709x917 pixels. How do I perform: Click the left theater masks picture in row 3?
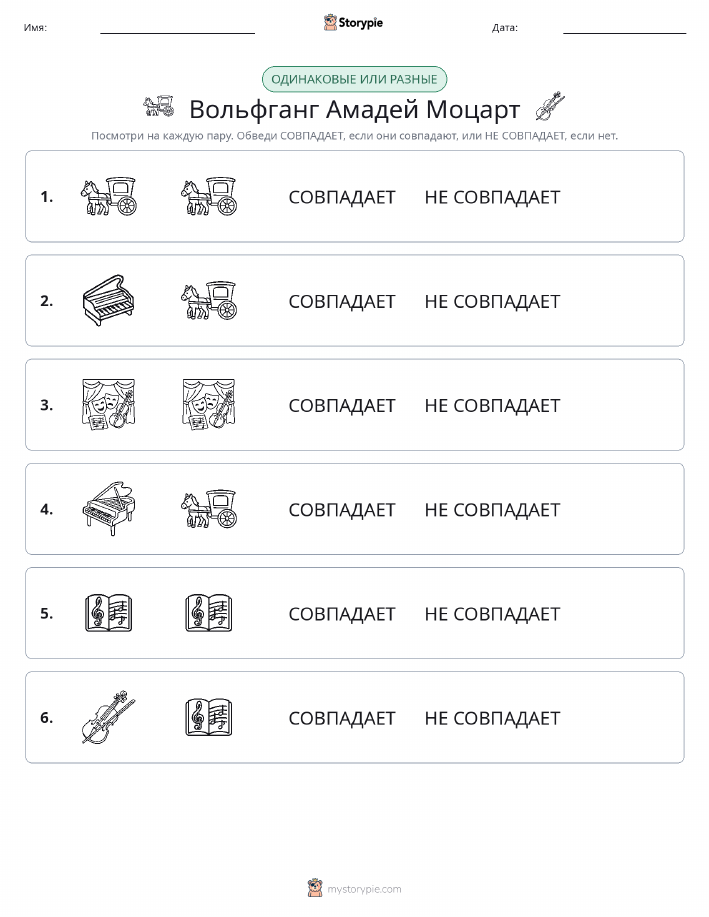point(109,405)
